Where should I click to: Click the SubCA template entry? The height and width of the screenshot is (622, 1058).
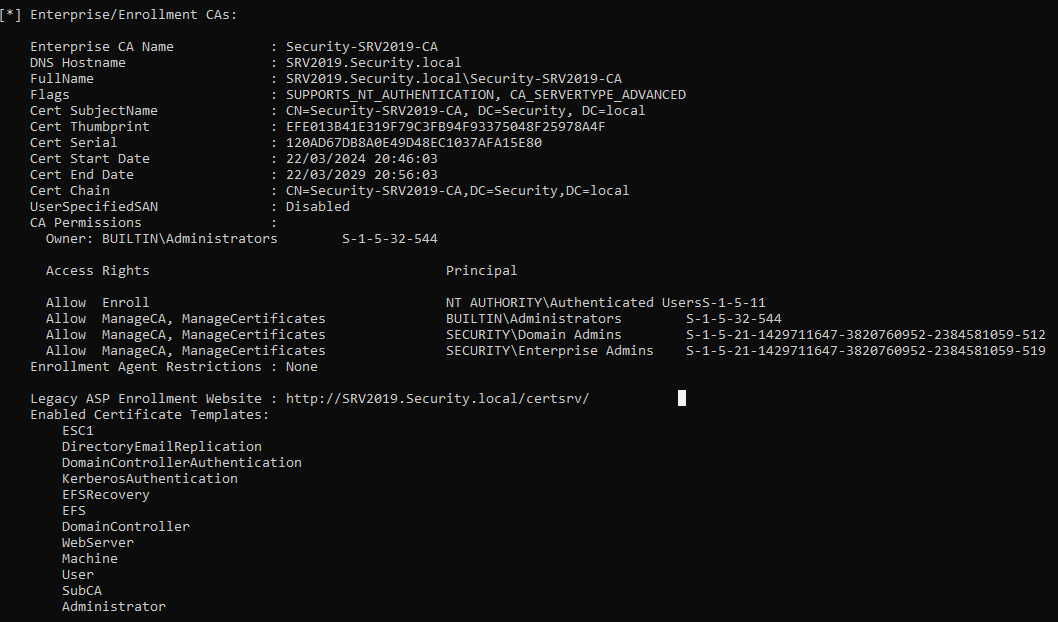81,591
